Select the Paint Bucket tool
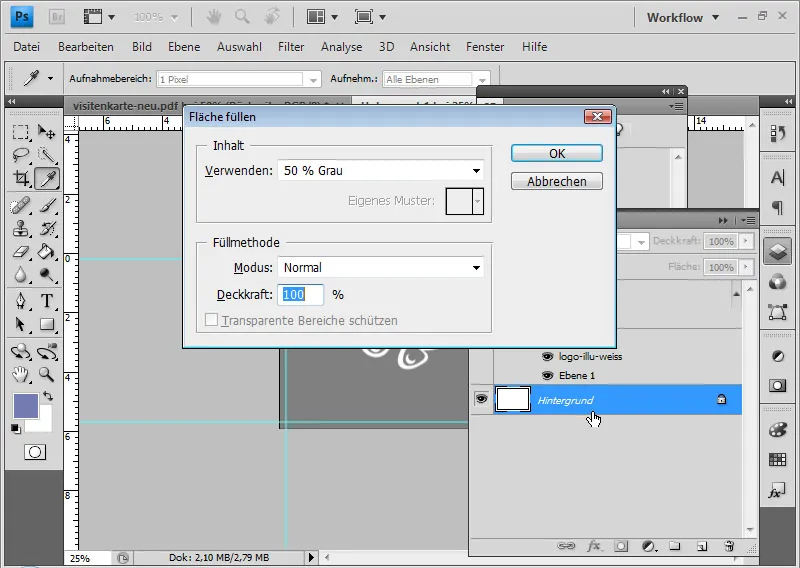 (x=47, y=252)
